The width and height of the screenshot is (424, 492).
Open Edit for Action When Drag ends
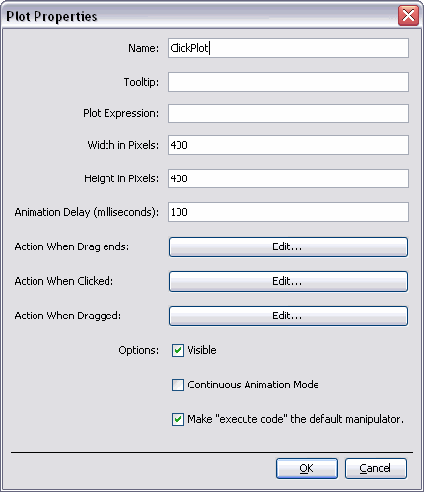(x=288, y=247)
